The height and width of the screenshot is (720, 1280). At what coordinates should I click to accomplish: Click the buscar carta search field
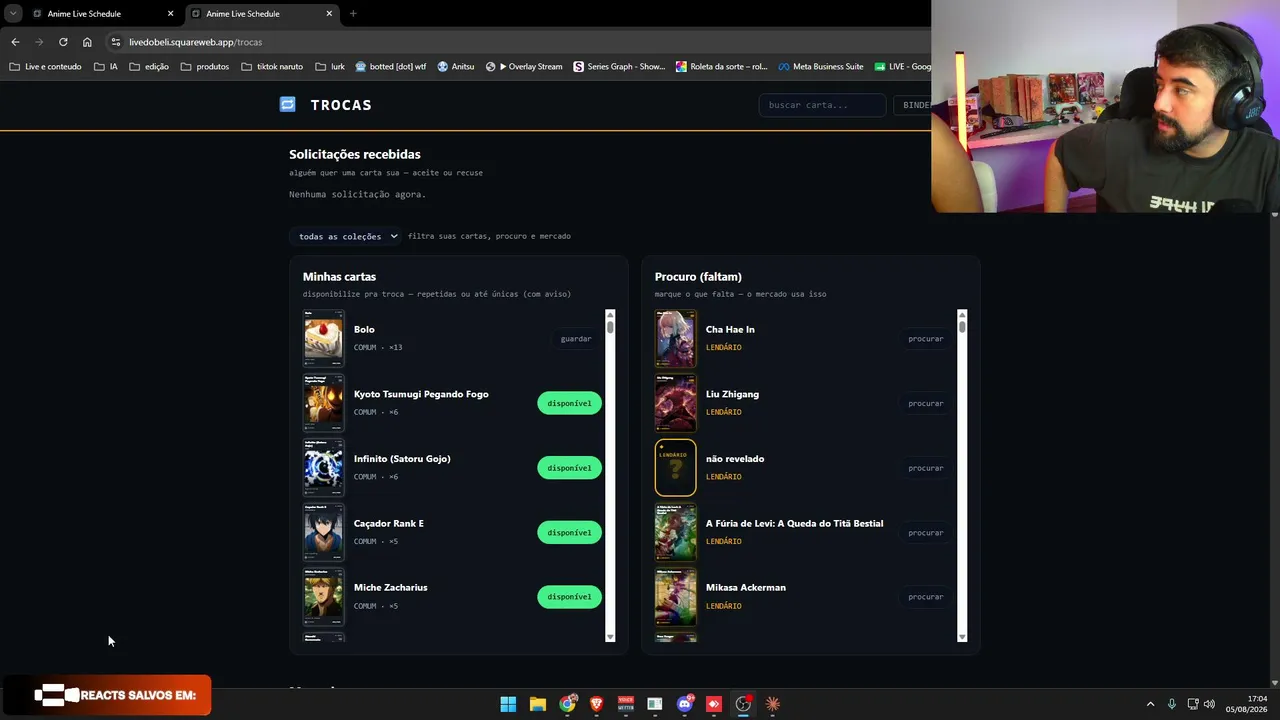point(822,105)
